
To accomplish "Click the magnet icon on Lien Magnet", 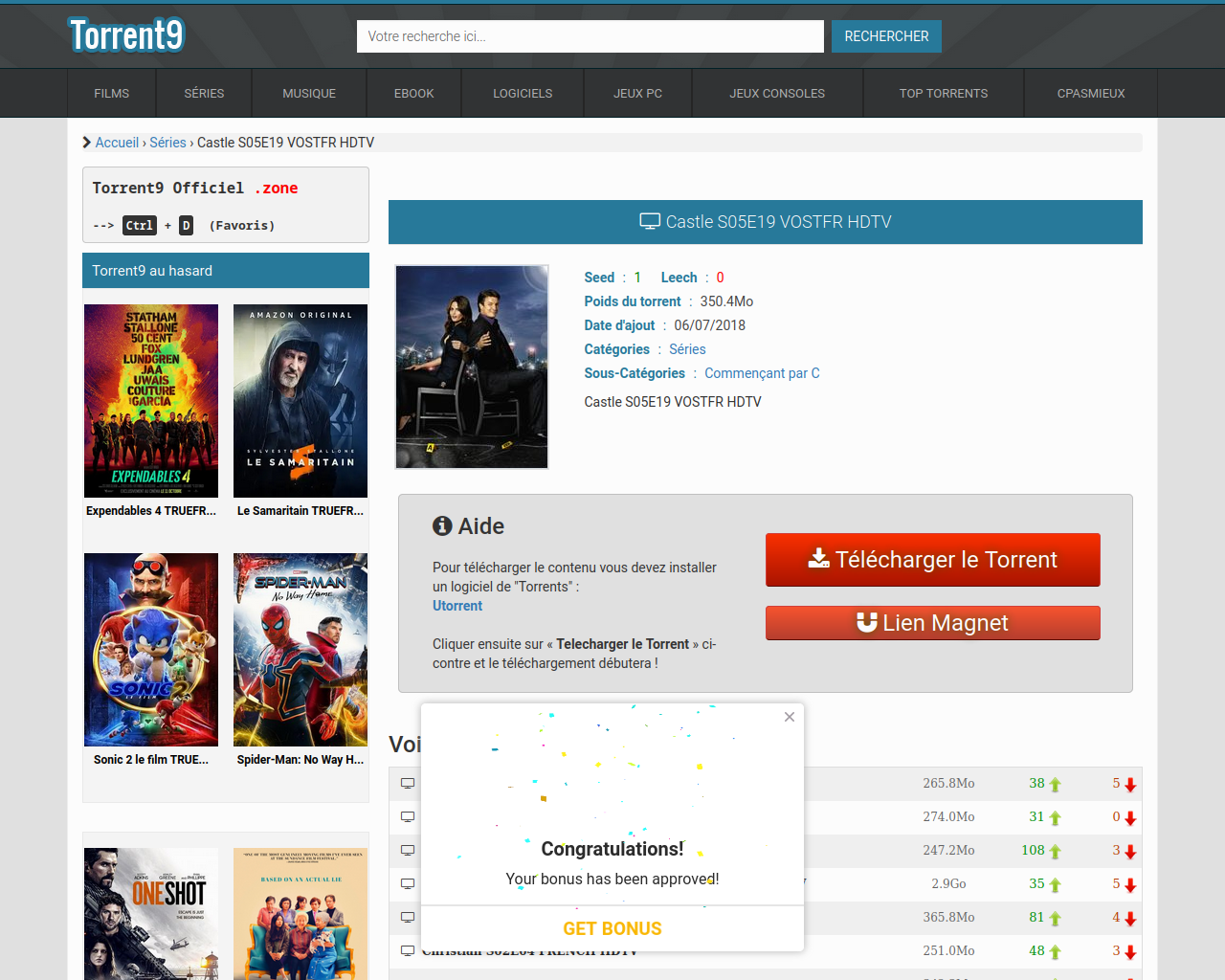I will (867, 622).
